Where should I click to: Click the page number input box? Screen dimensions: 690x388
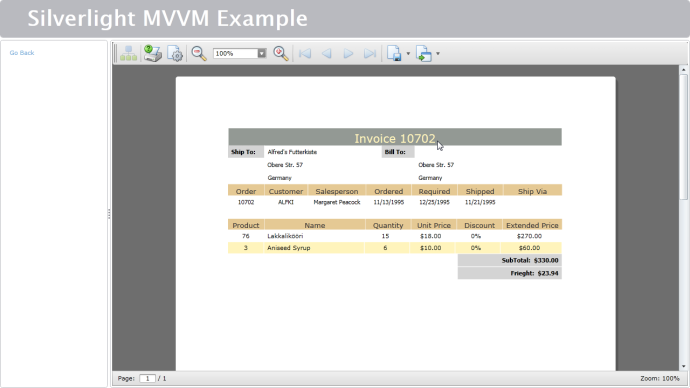tap(147, 378)
